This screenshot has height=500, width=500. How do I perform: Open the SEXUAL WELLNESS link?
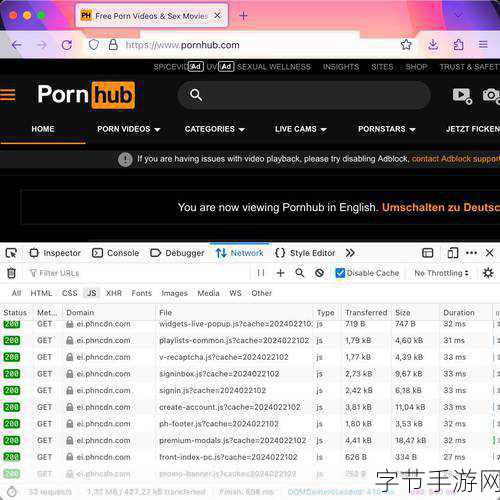pyautogui.click(x=274, y=67)
